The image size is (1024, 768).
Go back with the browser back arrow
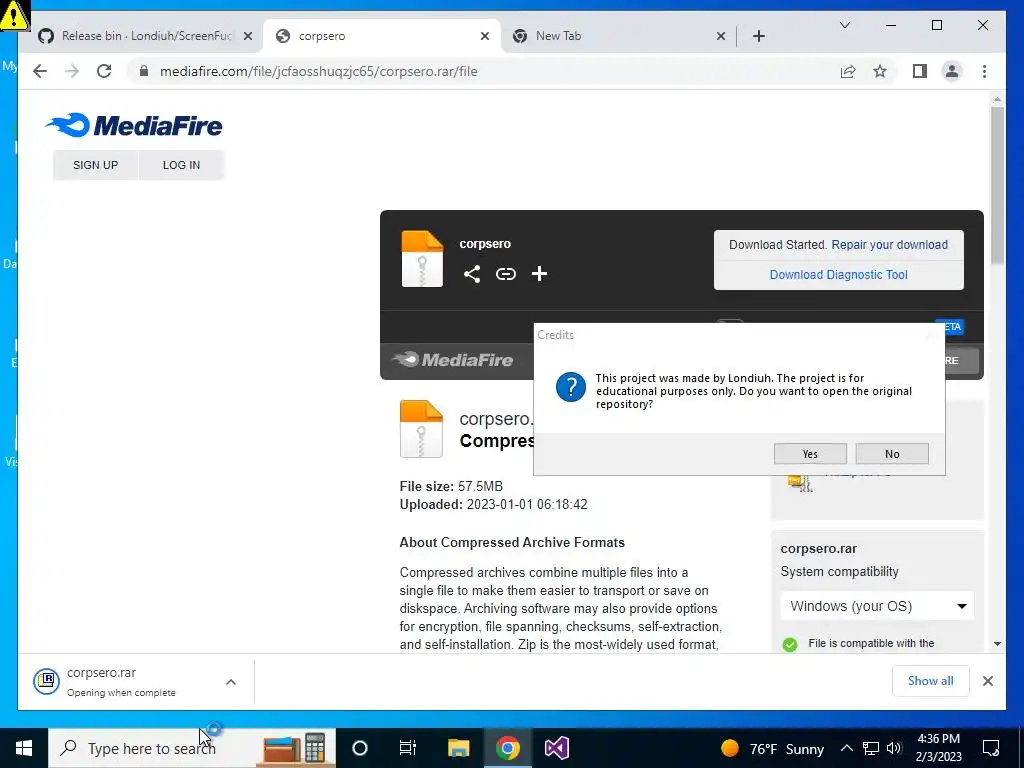point(40,71)
